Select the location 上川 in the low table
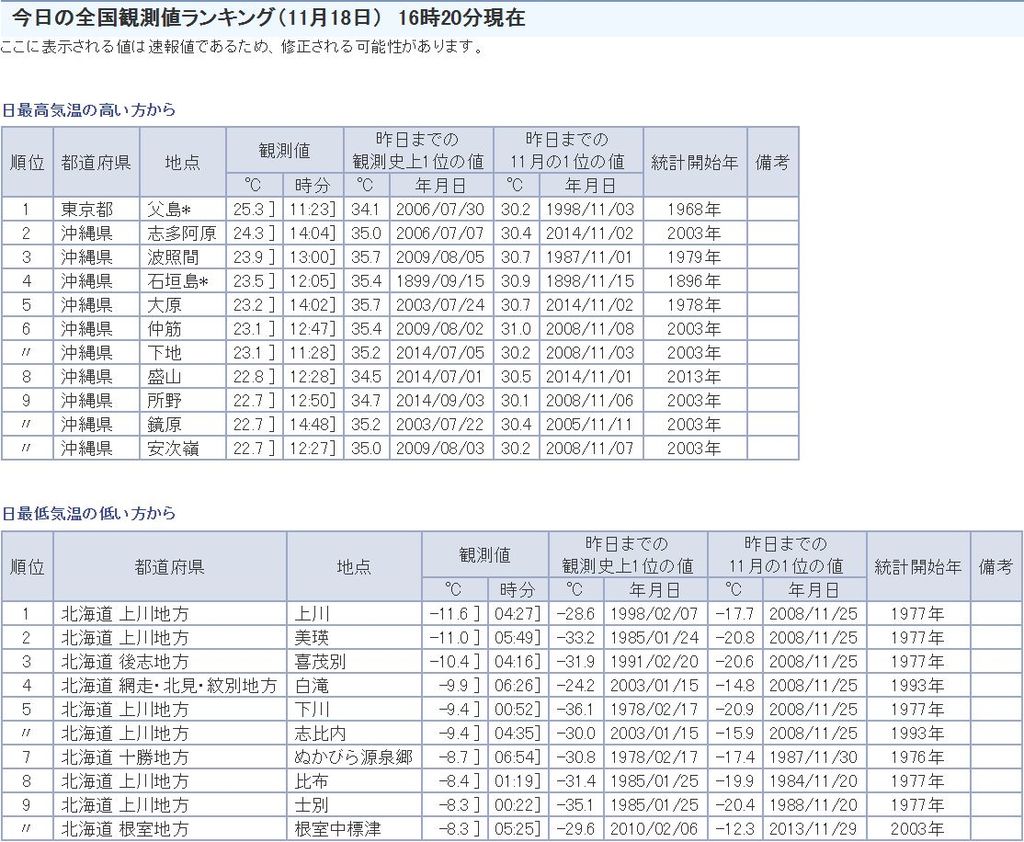 pos(312,614)
